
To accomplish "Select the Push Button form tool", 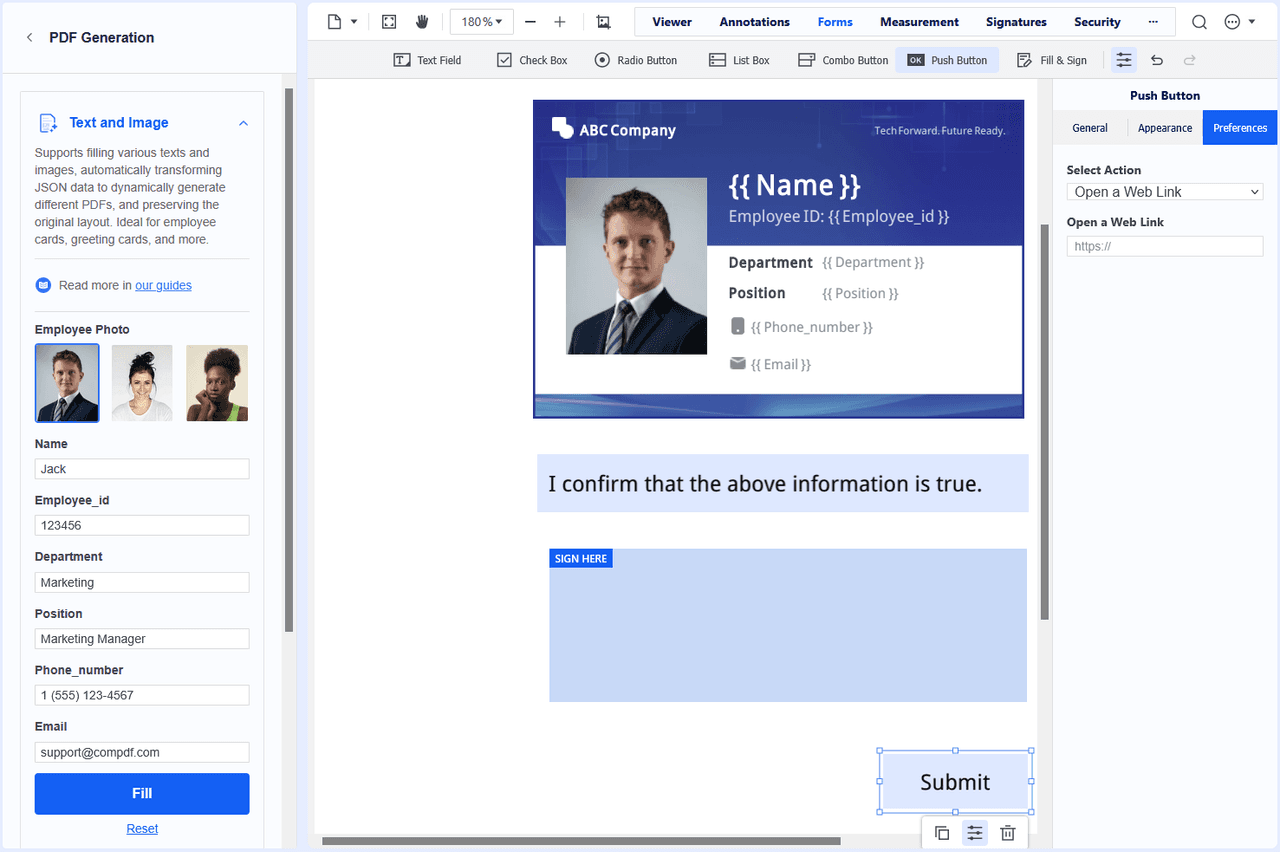I will (947, 60).
